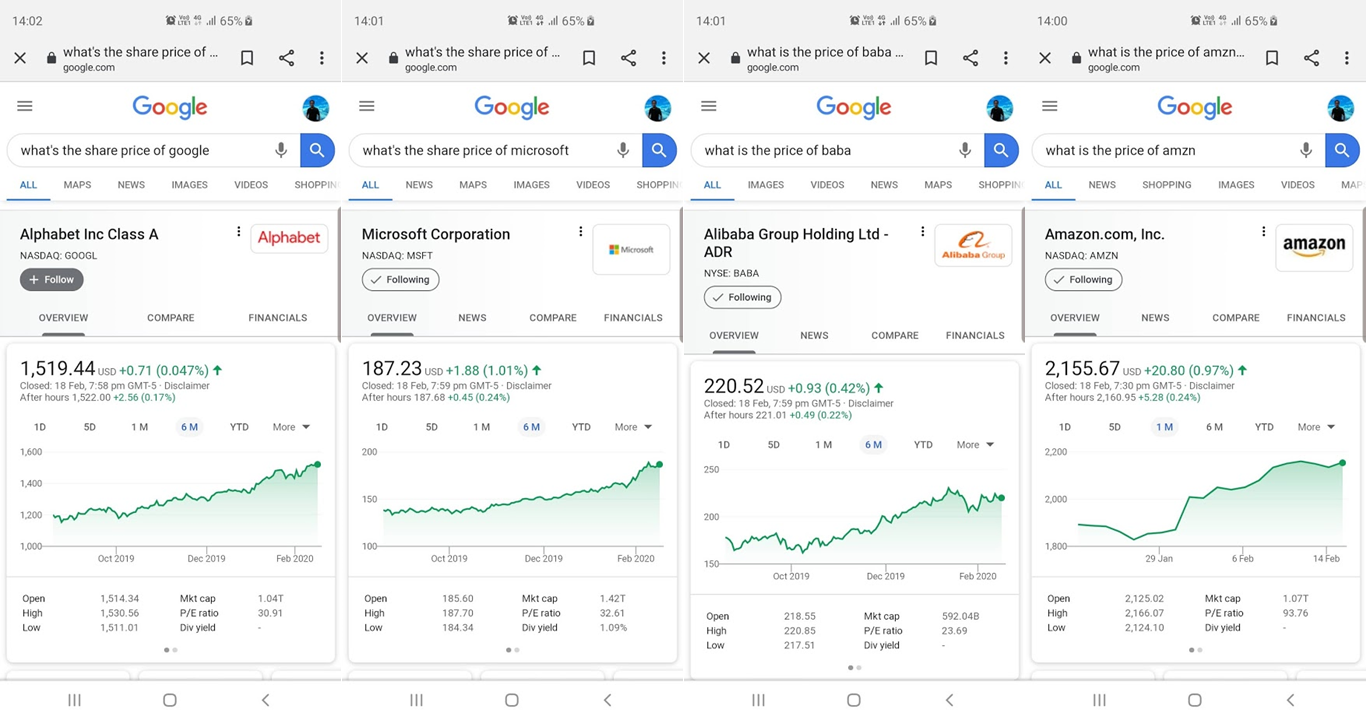Expand More time ranges on Alphabet chart
1366x720 pixels.
(291, 427)
